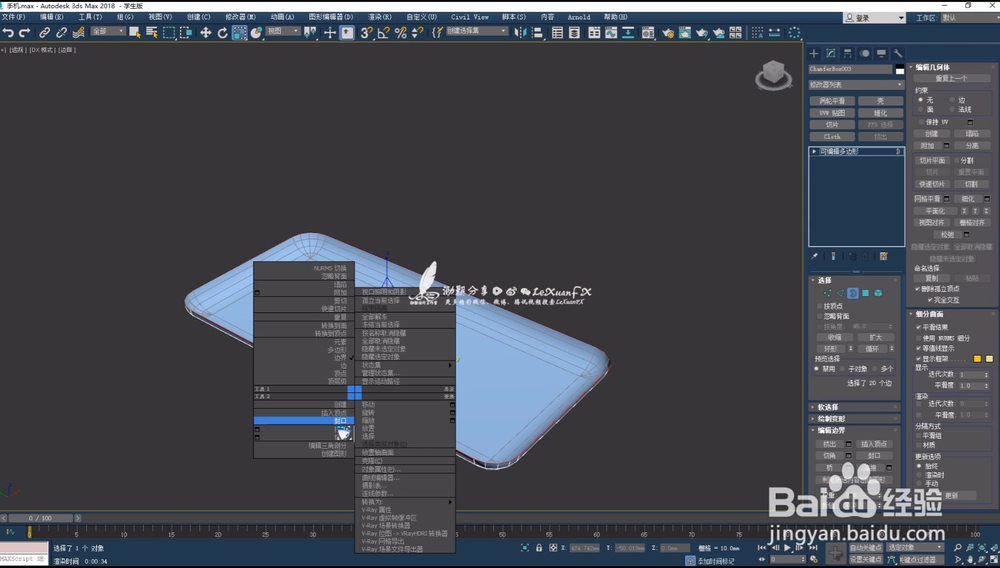Screen dimensions: 1000x568
Task: Activate the Select and Scale tool
Action: pyautogui.click(x=239, y=32)
